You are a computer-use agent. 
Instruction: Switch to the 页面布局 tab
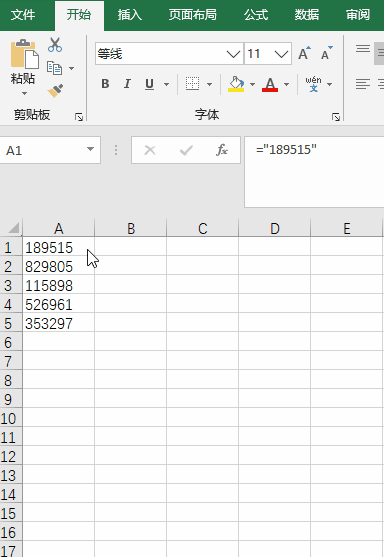point(193,15)
